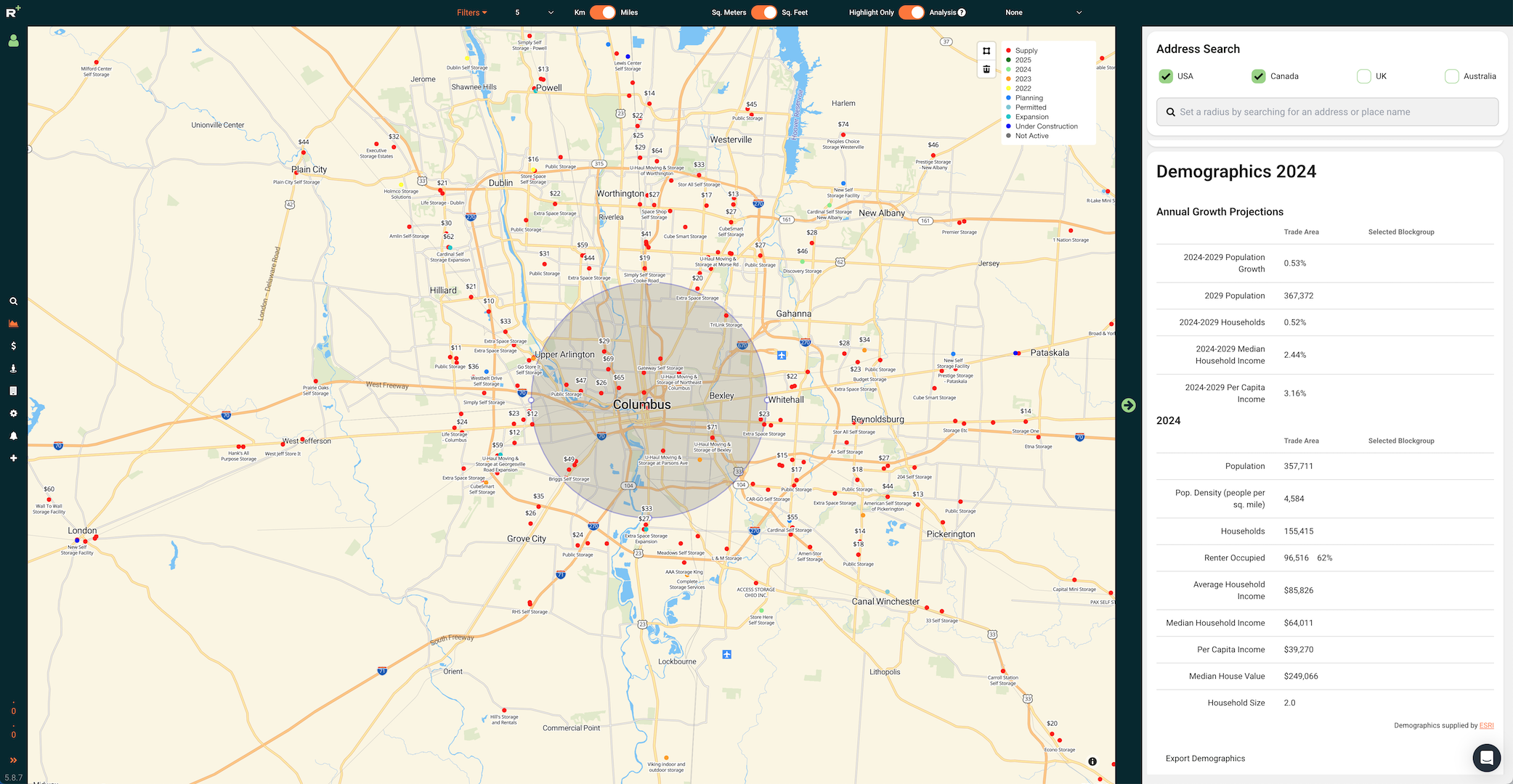Uncheck the Canada checkbox

click(1258, 76)
